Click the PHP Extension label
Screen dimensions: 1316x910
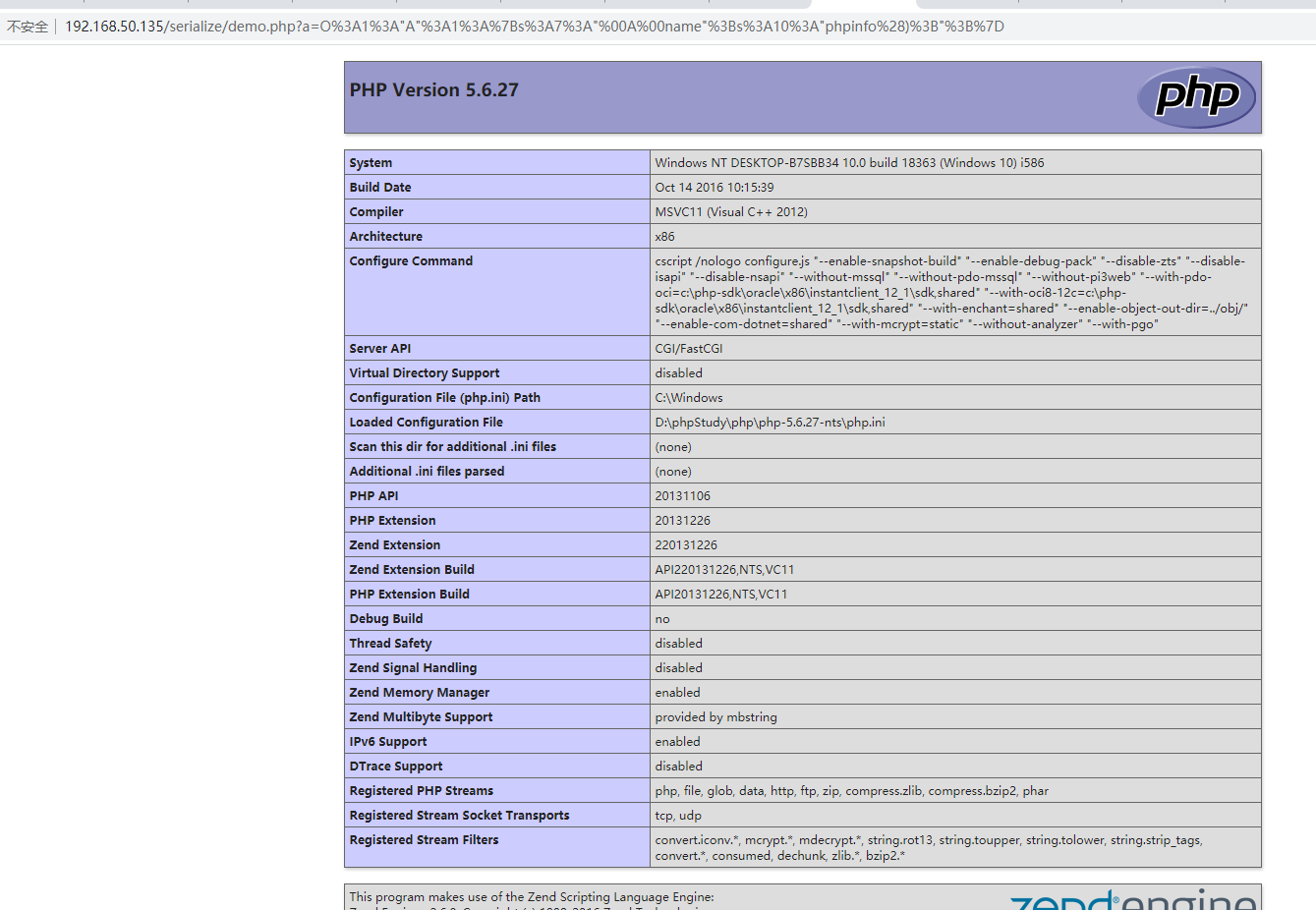point(392,521)
